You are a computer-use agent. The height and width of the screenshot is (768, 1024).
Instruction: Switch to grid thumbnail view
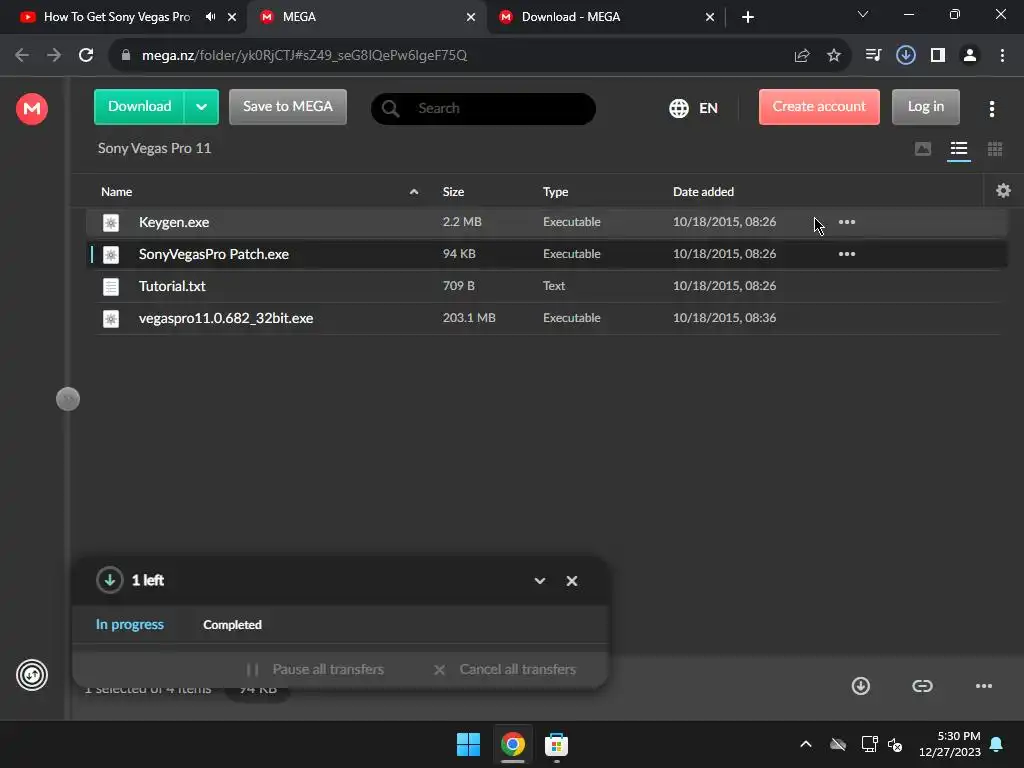tap(995, 149)
